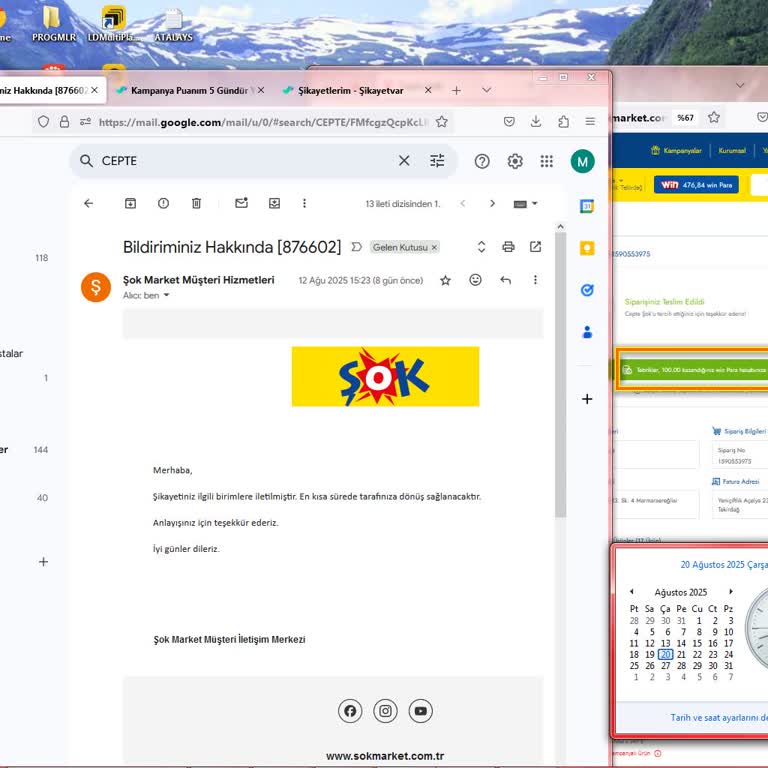Open the Firefox application menu
This screenshot has height=768, width=768.
pos(590,121)
